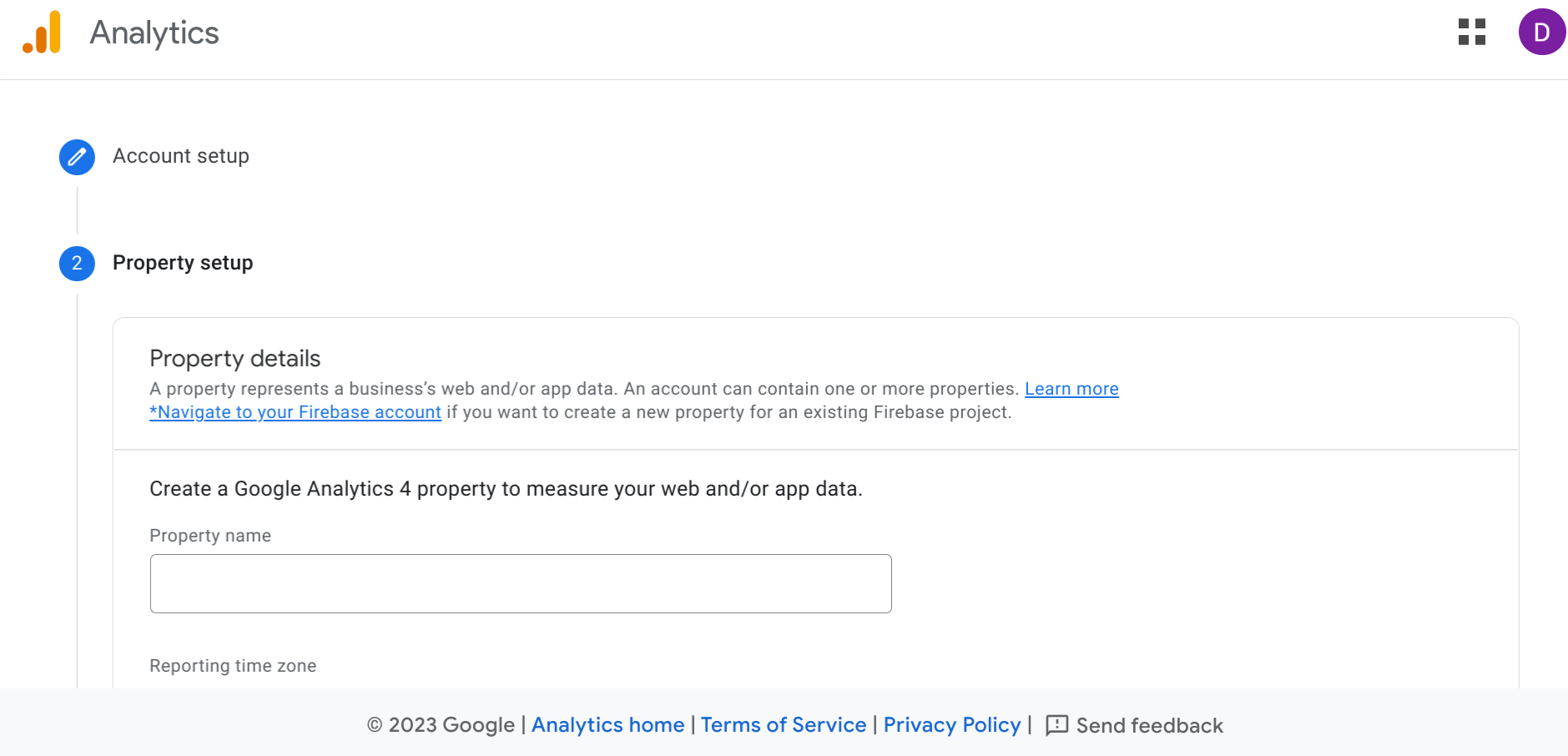This screenshot has height=756, width=1568.
Task: Click the Send feedback button text
Action: (x=1149, y=726)
